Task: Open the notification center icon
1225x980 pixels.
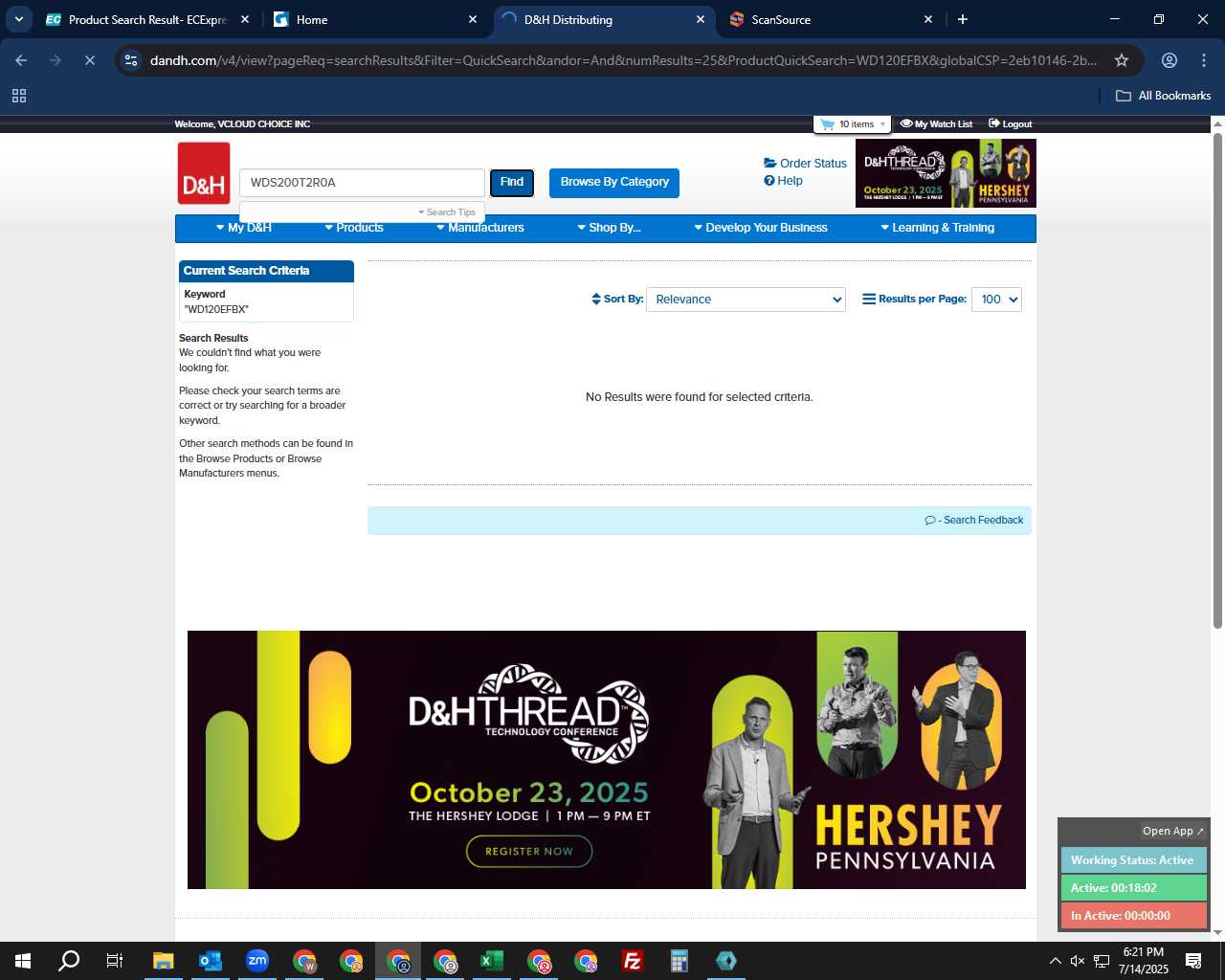Action: [x=1193, y=961]
